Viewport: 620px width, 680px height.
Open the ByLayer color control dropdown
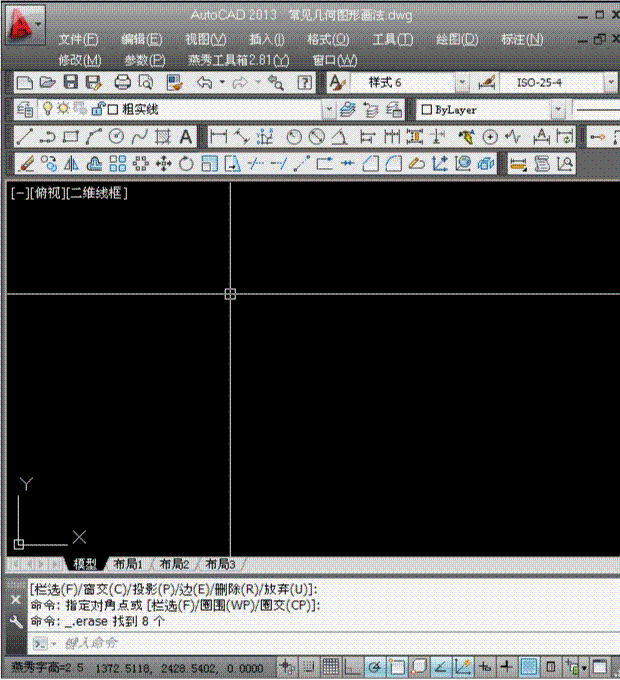click(x=558, y=110)
